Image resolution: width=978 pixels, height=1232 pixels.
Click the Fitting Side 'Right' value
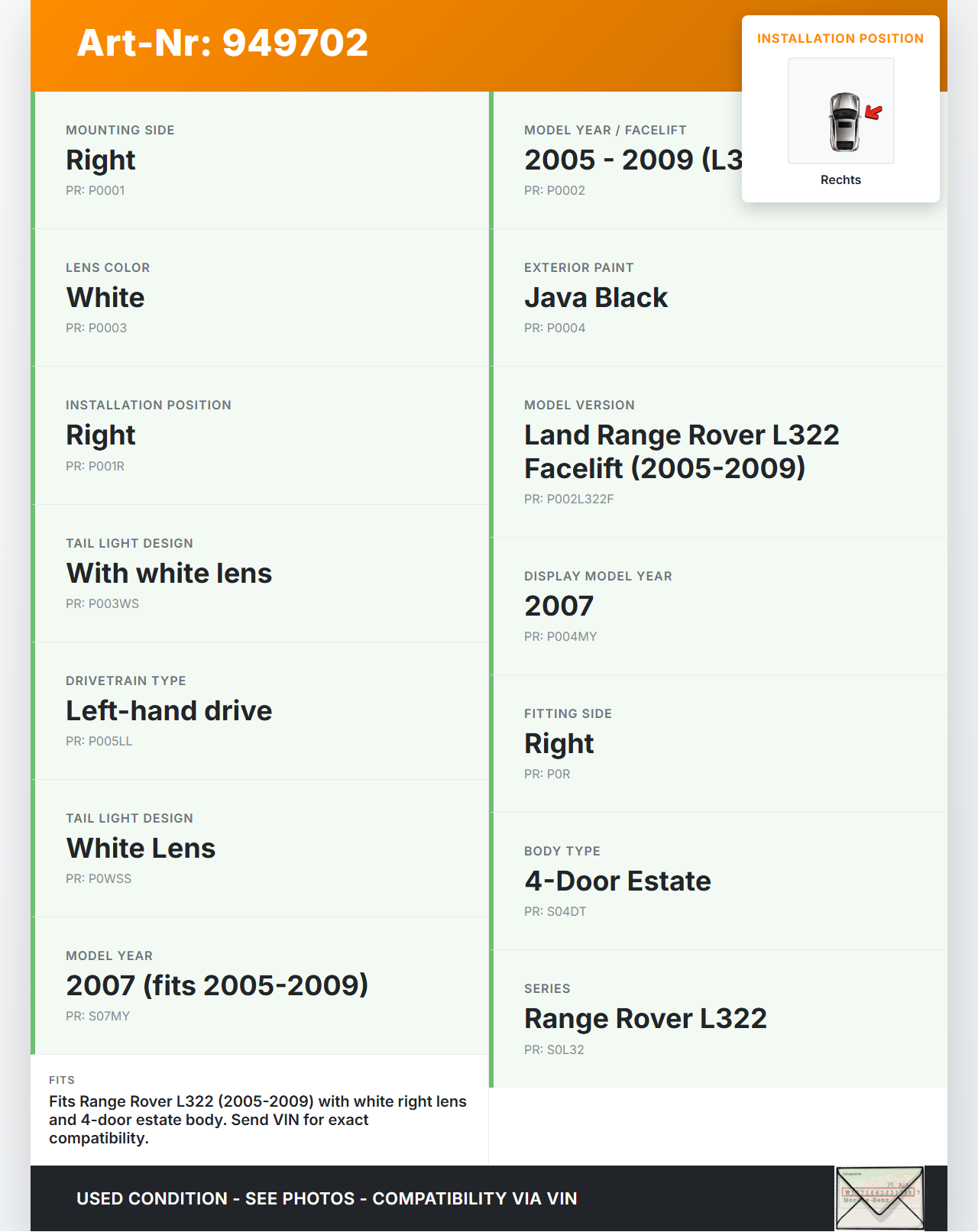(559, 744)
